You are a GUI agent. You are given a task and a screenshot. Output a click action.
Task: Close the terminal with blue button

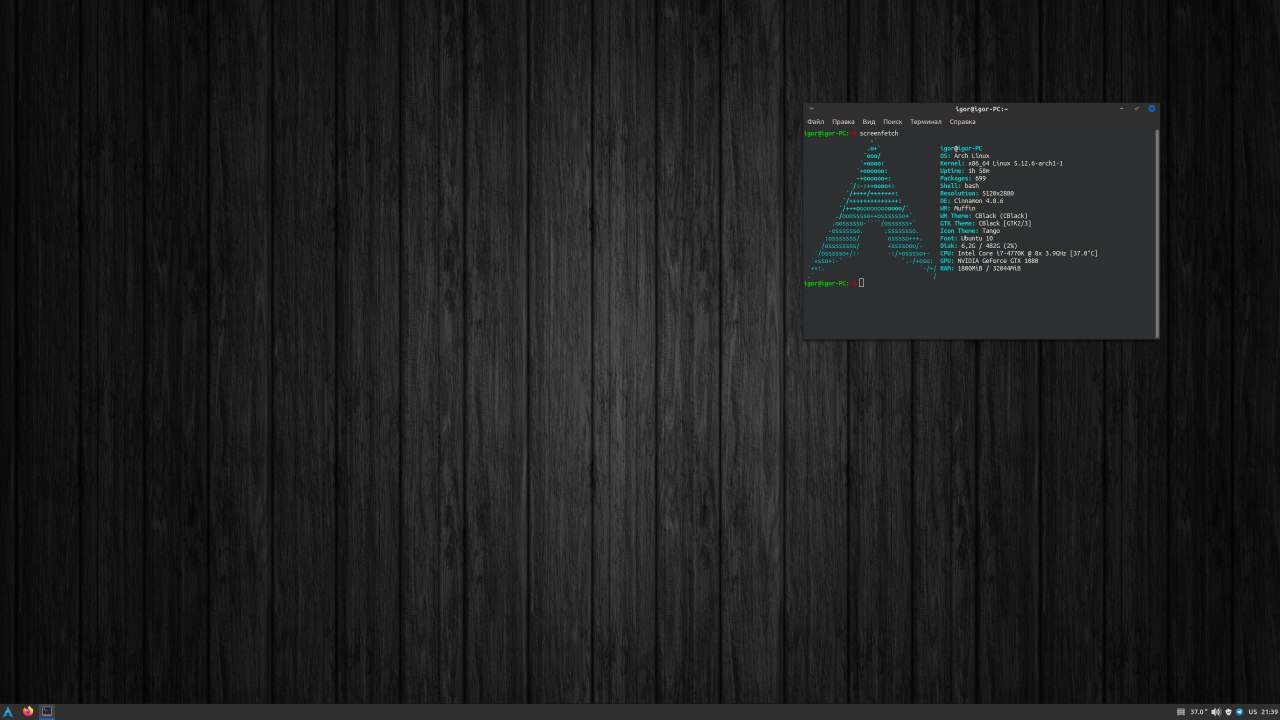(x=1151, y=108)
